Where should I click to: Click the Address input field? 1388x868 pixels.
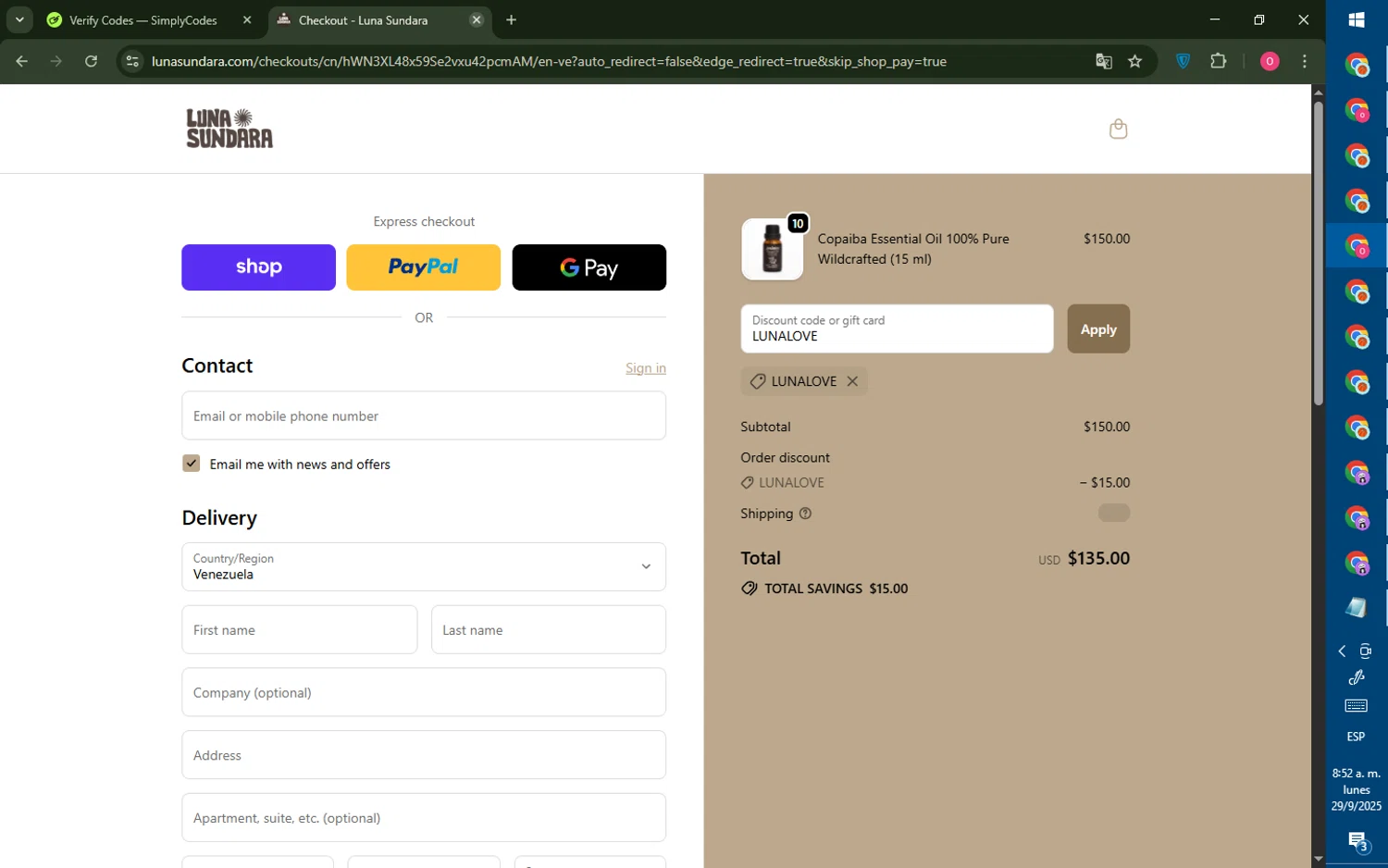pos(424,755)
